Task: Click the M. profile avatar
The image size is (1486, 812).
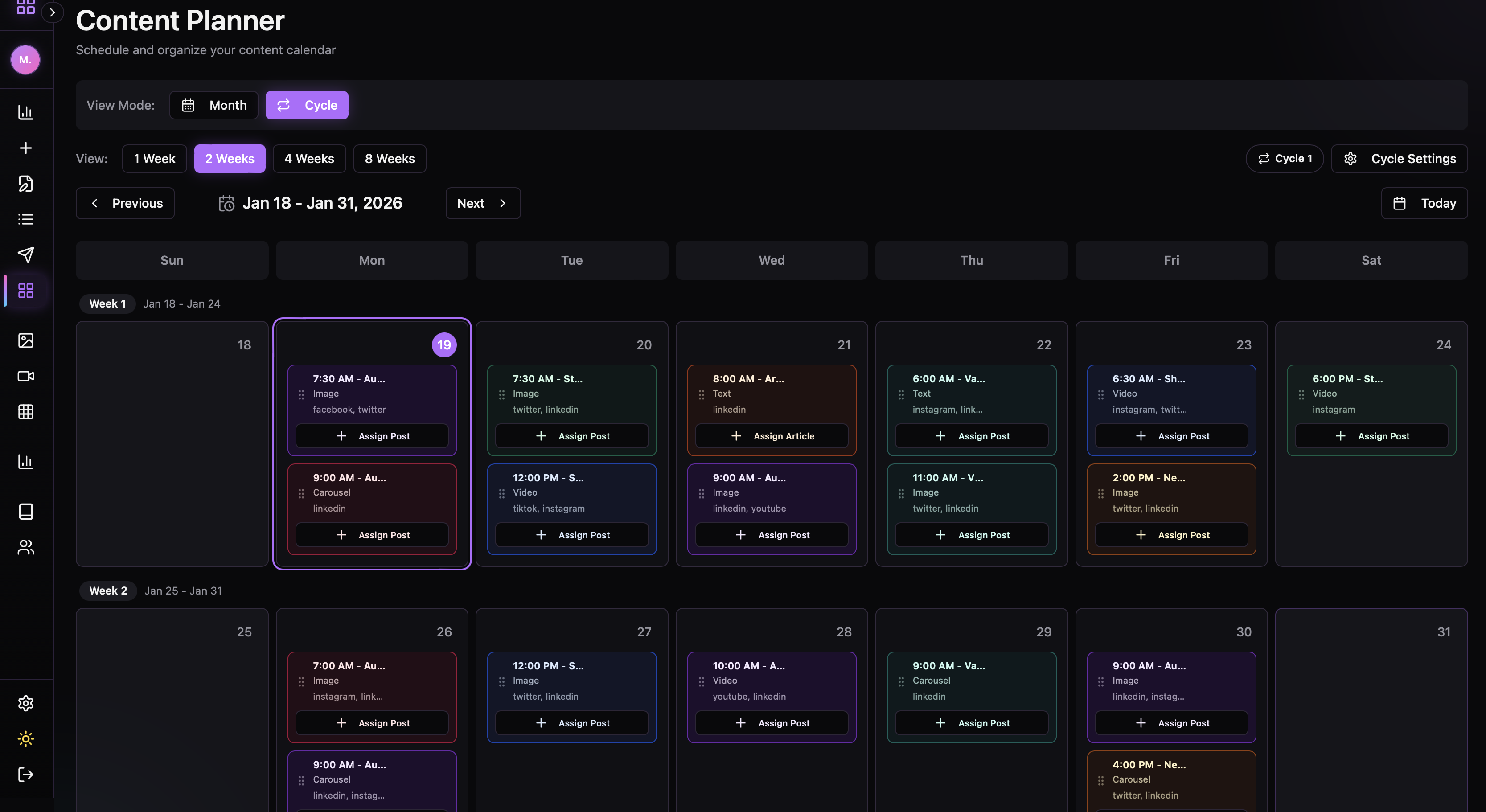Action: (25, 59)
